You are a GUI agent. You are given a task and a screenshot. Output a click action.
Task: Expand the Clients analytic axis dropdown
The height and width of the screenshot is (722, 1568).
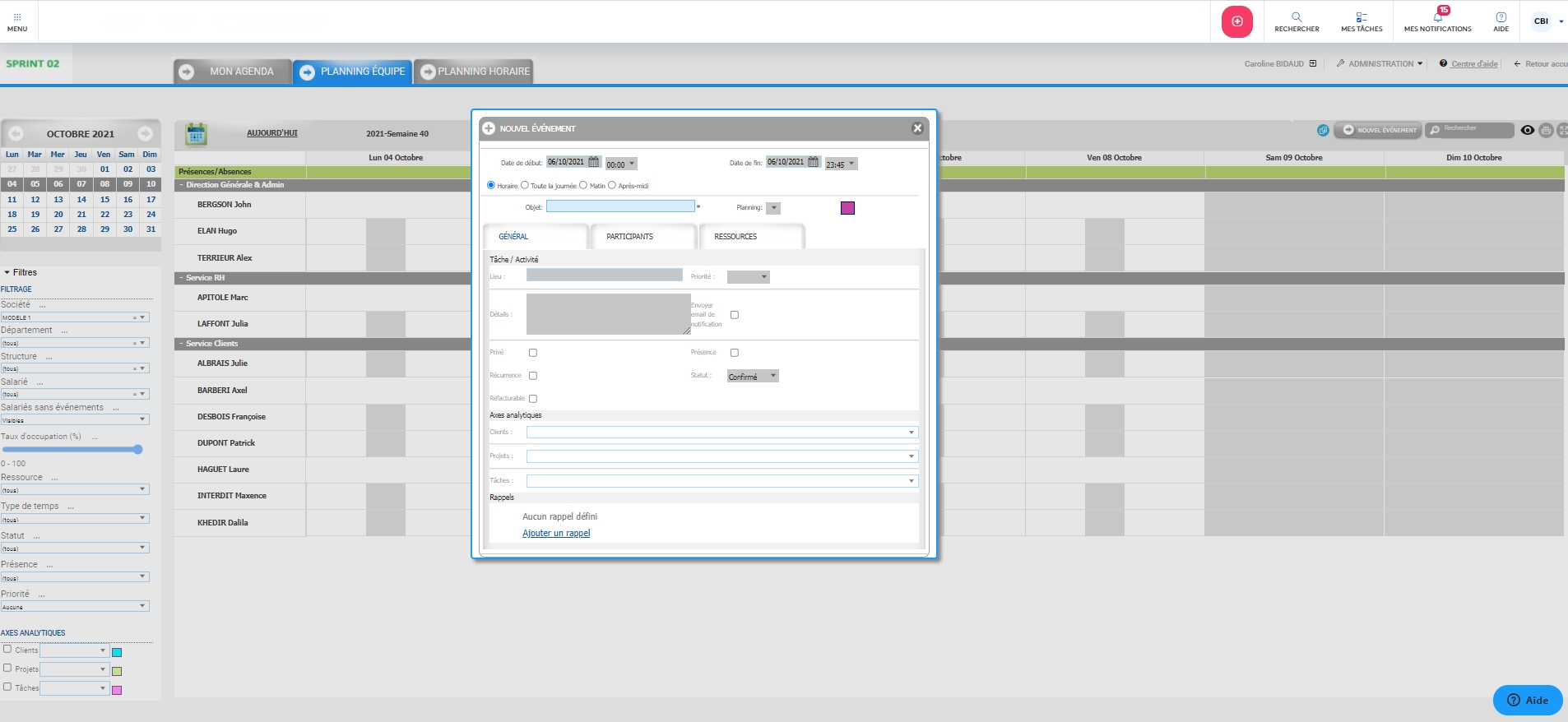coord(722,433)
